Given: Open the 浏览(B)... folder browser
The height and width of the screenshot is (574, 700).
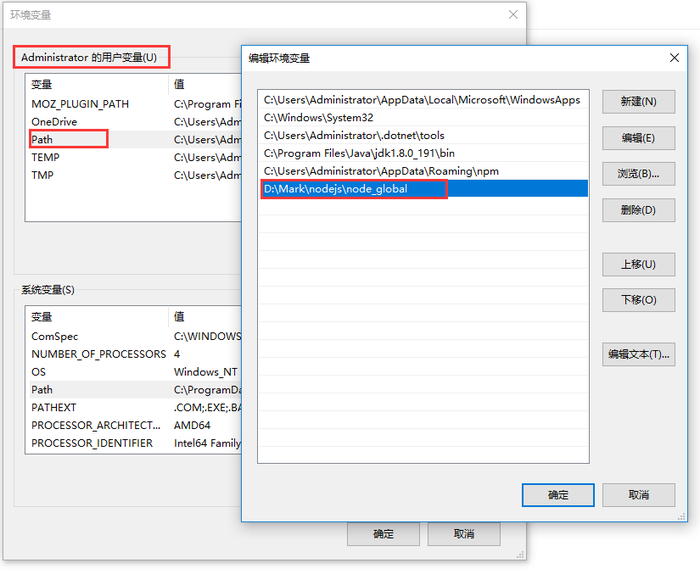Looking at the screenshot, I should coord(638,174).
